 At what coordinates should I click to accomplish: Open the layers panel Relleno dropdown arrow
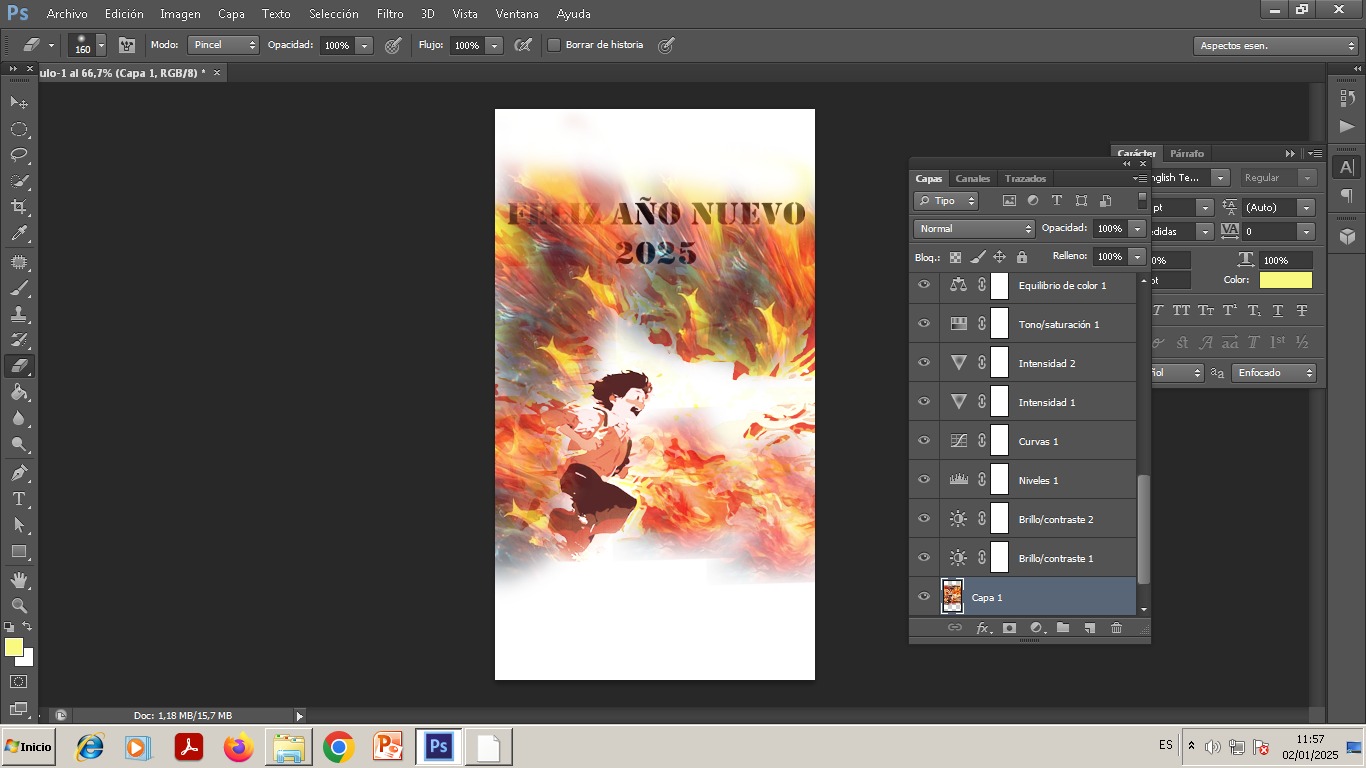coord(1137,257)
